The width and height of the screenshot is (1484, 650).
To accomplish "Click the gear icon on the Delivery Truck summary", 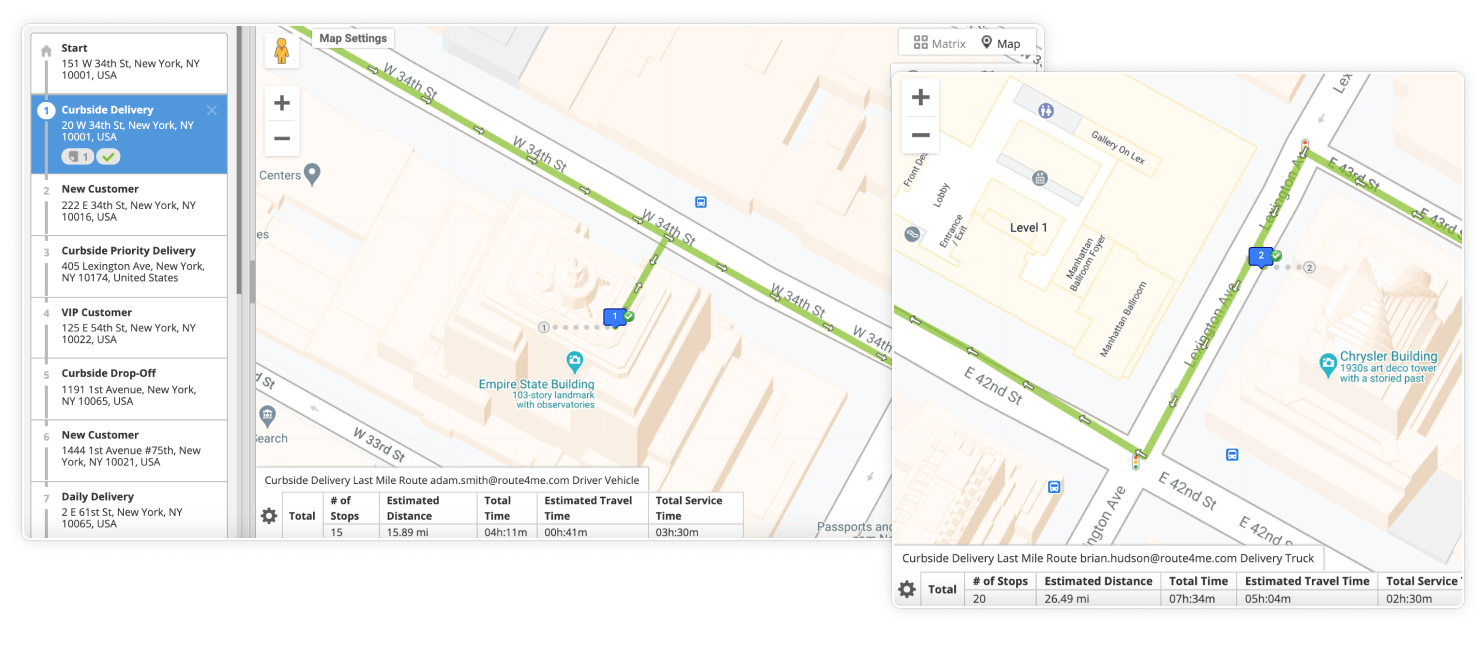I will click(906, 589).
